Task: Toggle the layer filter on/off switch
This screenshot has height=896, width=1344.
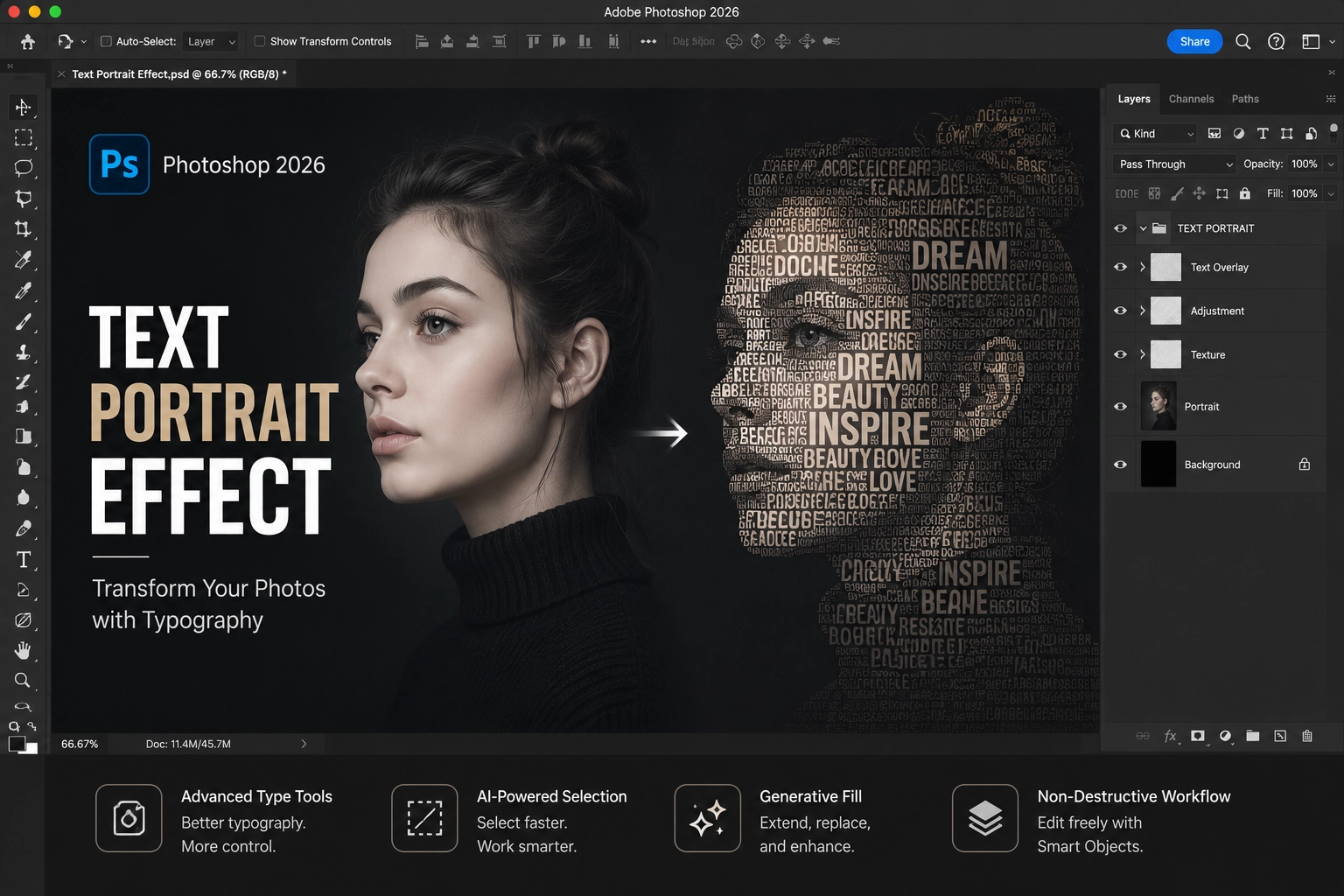Action: (x=1333, y=131)
